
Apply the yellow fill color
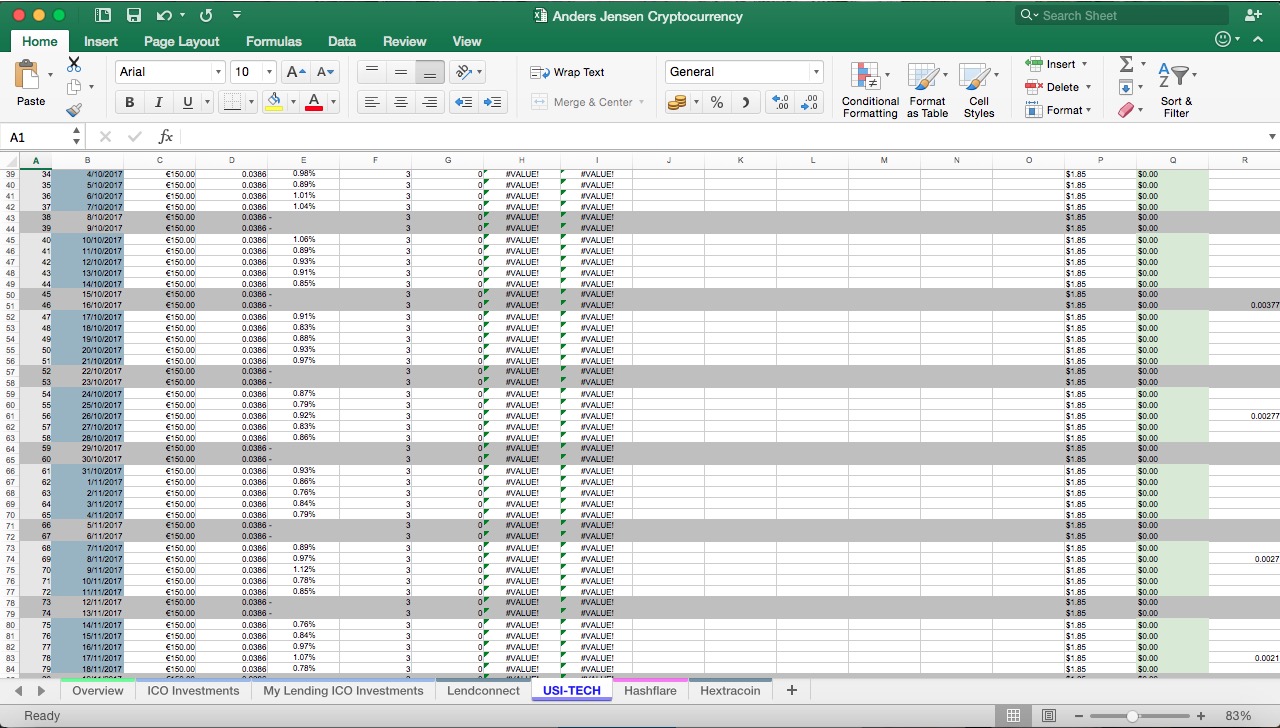click(x=275, y=102)
